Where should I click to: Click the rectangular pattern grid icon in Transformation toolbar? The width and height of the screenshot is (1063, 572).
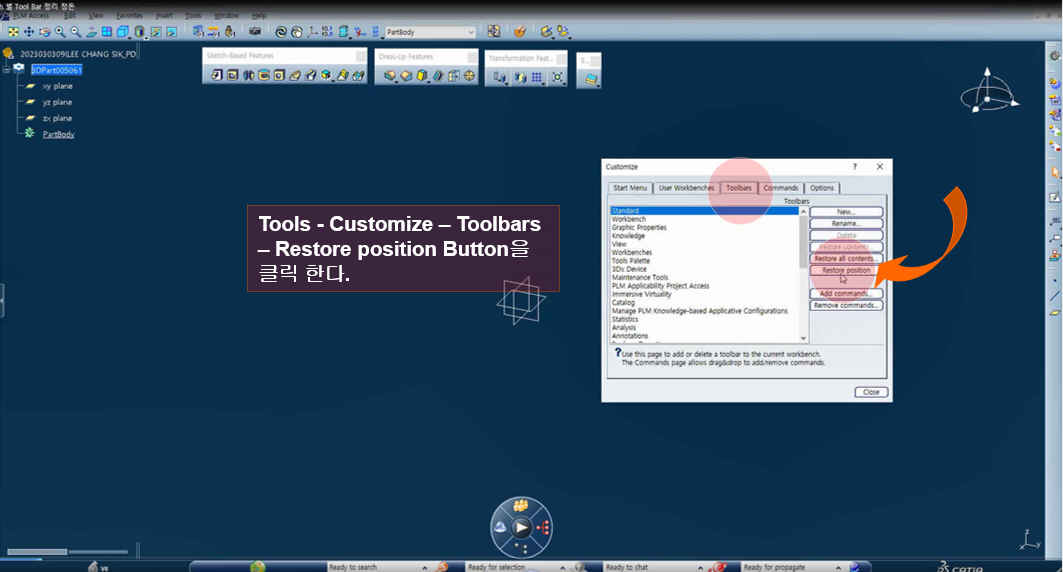[x=537, y=77]
